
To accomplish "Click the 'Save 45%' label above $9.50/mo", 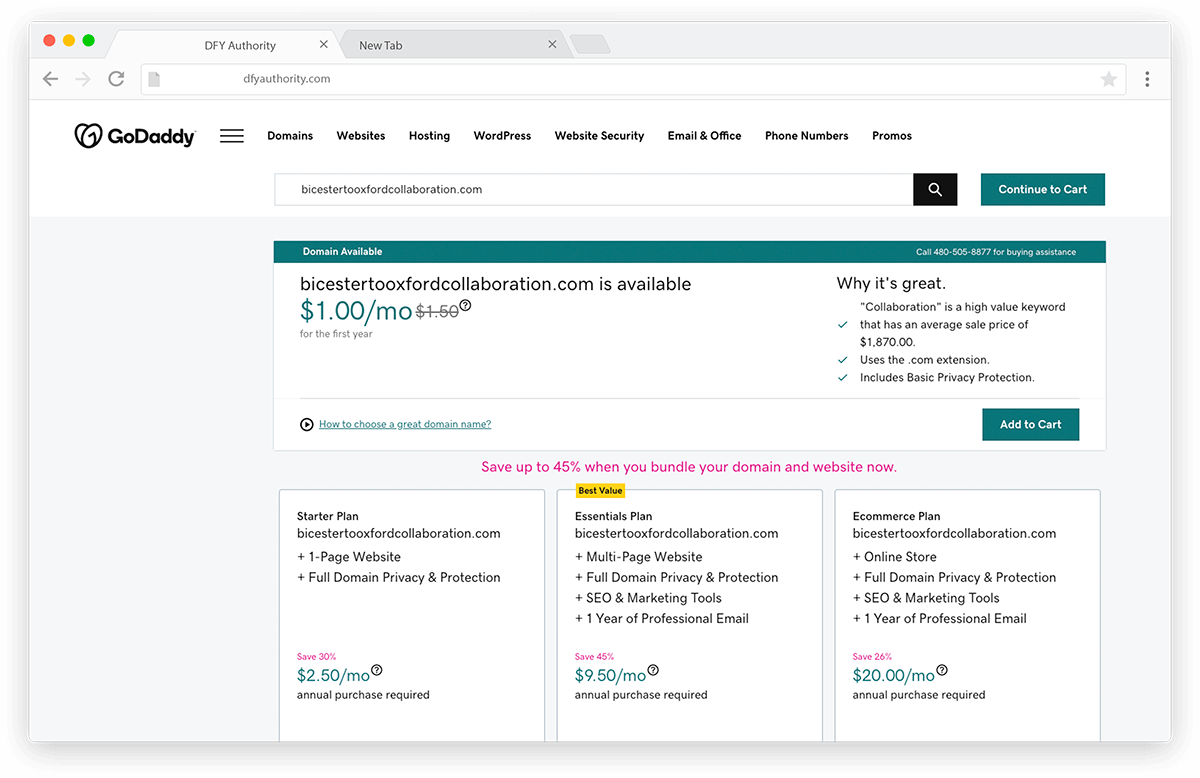I will point(594,656).
